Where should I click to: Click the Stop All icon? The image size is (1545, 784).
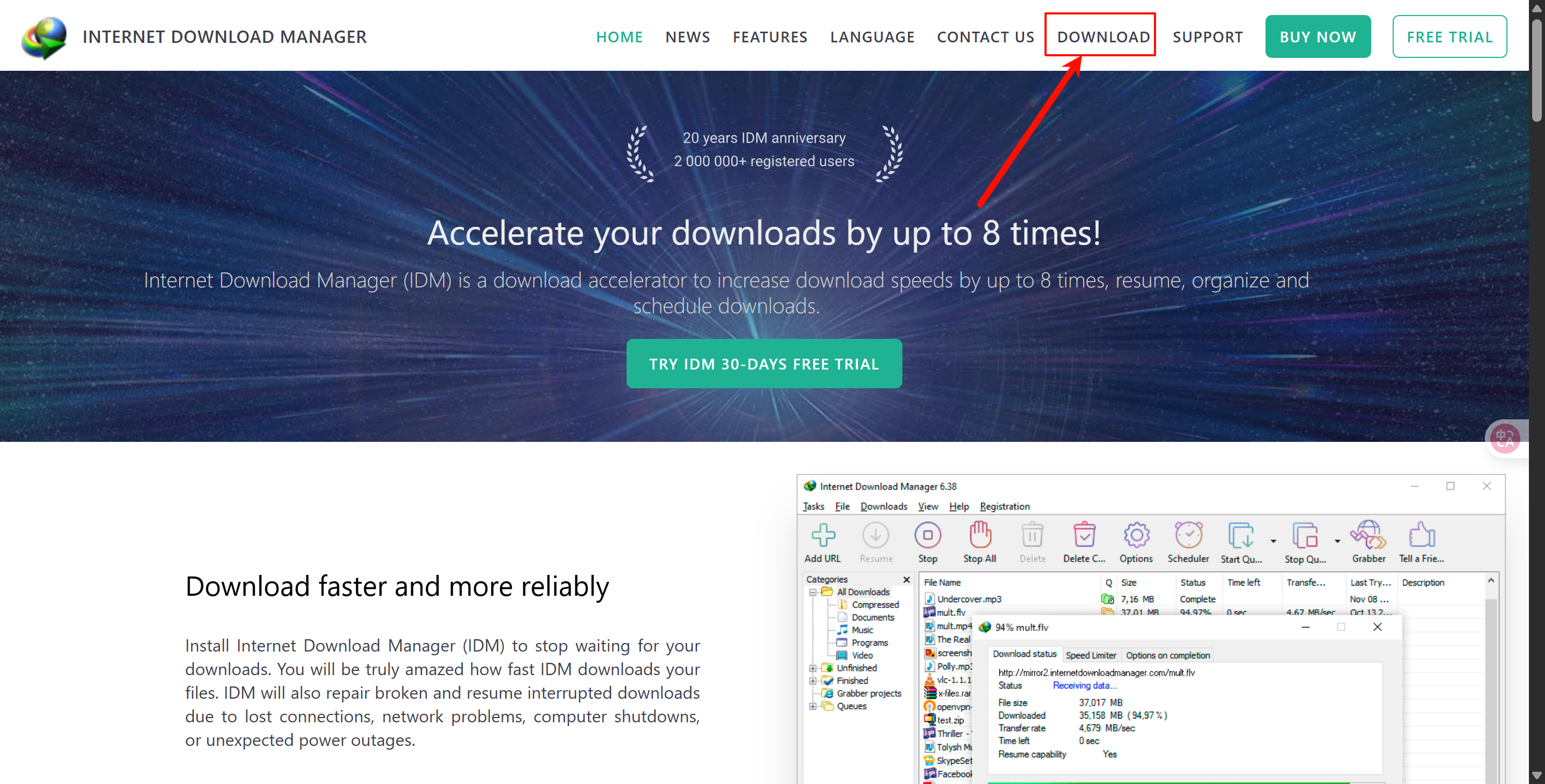coord(980,535)
